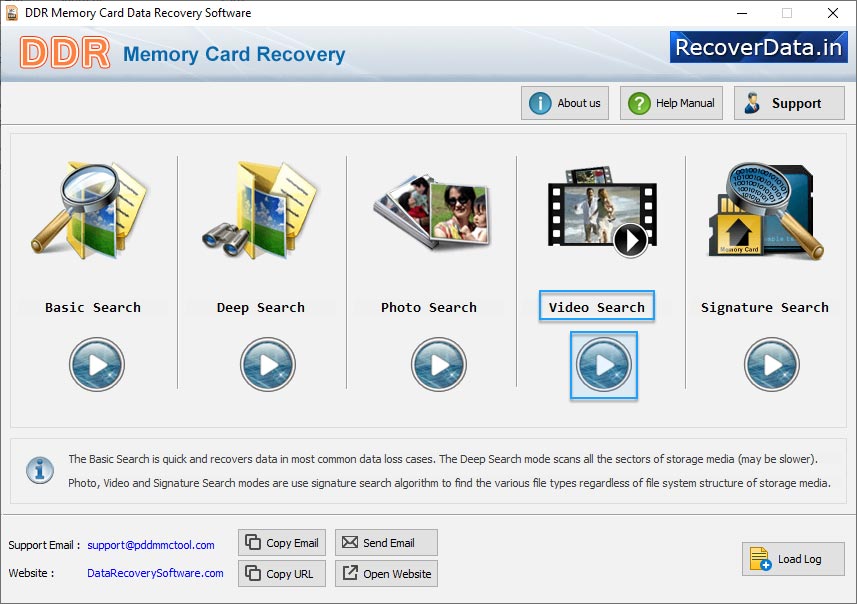Click the Basic Search magnifier folder icon
This screenshot has height=604, width=857.
(90, 210)
